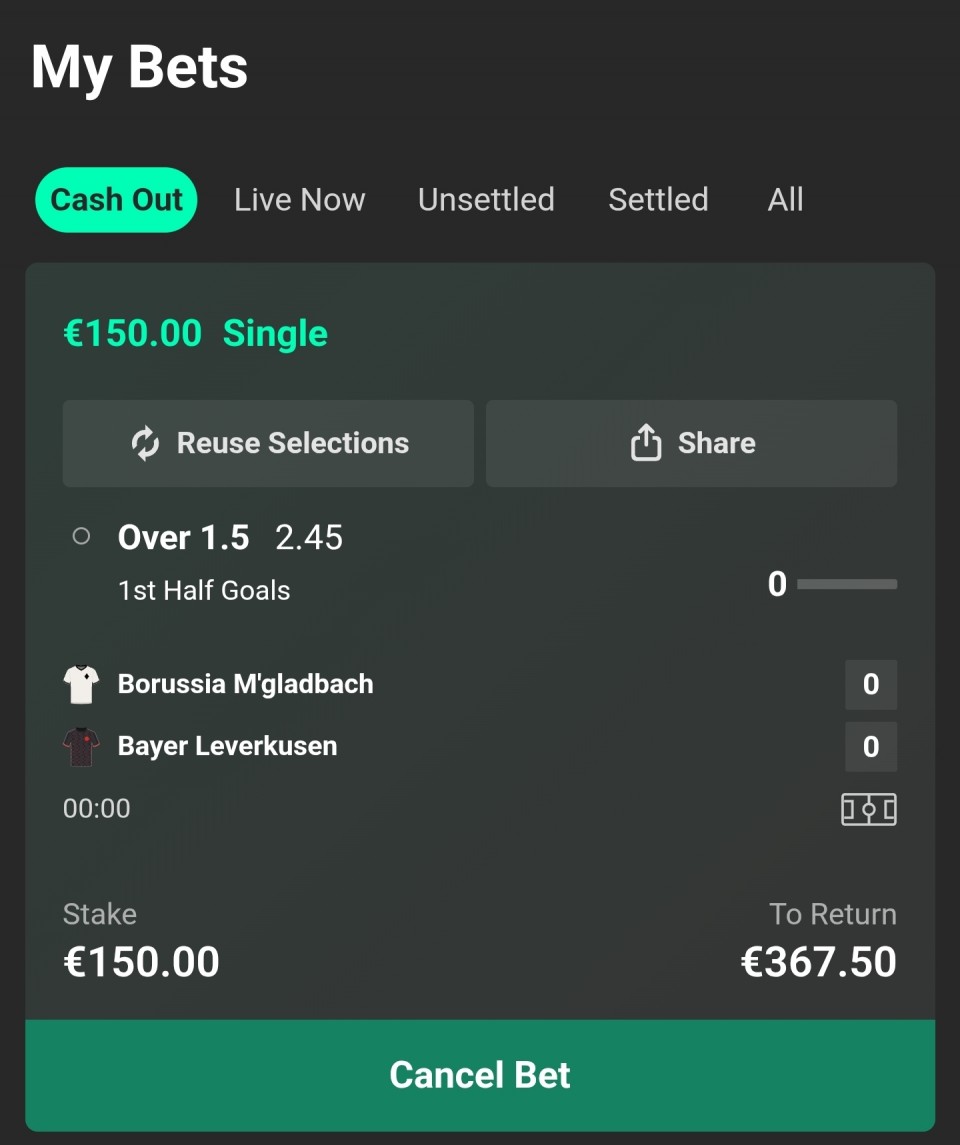Click Borussia M'gladbach score box
Screen dimensions: 960x1145
click(870, 685)
